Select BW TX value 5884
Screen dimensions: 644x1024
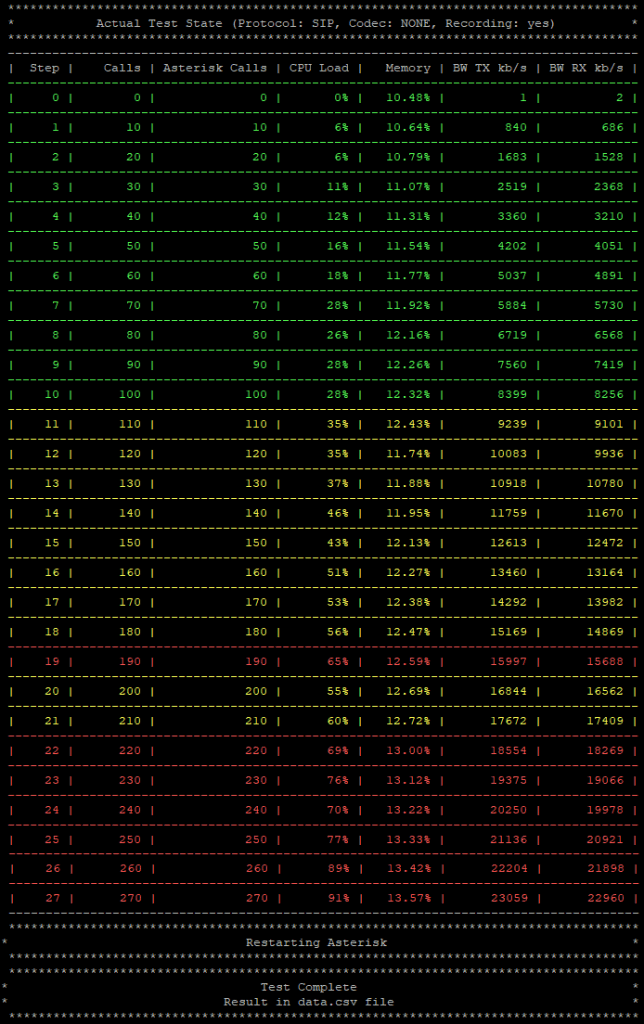click(x=512, y=306)
